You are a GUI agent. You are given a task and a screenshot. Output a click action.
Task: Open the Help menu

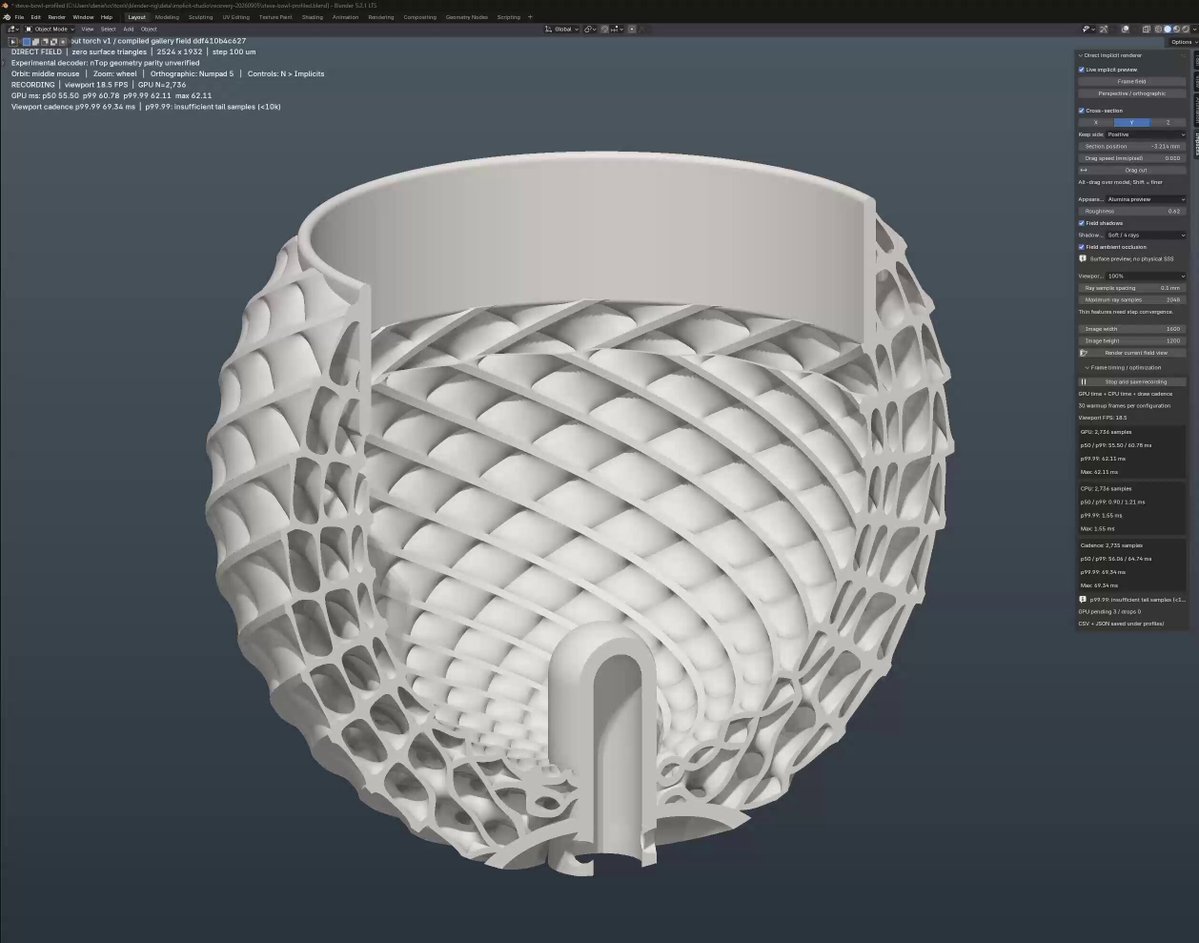(107, 17)
